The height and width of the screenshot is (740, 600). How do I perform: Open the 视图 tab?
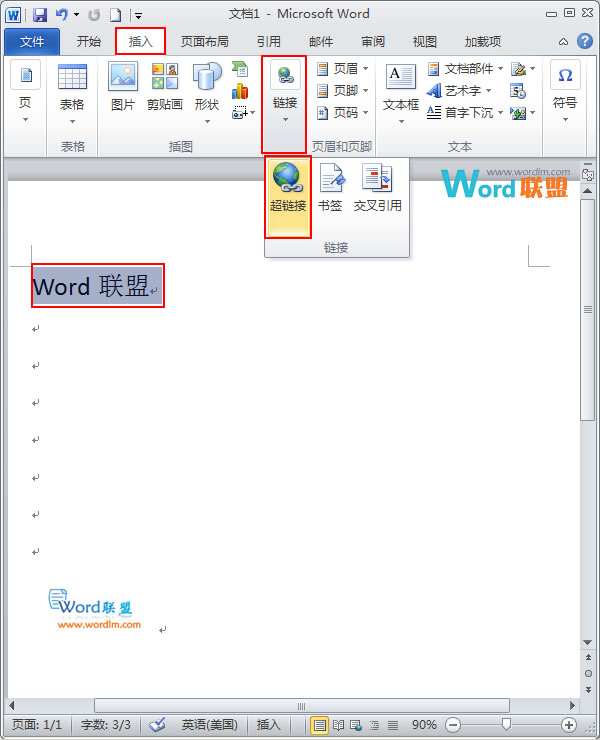(x=424, y=42)
